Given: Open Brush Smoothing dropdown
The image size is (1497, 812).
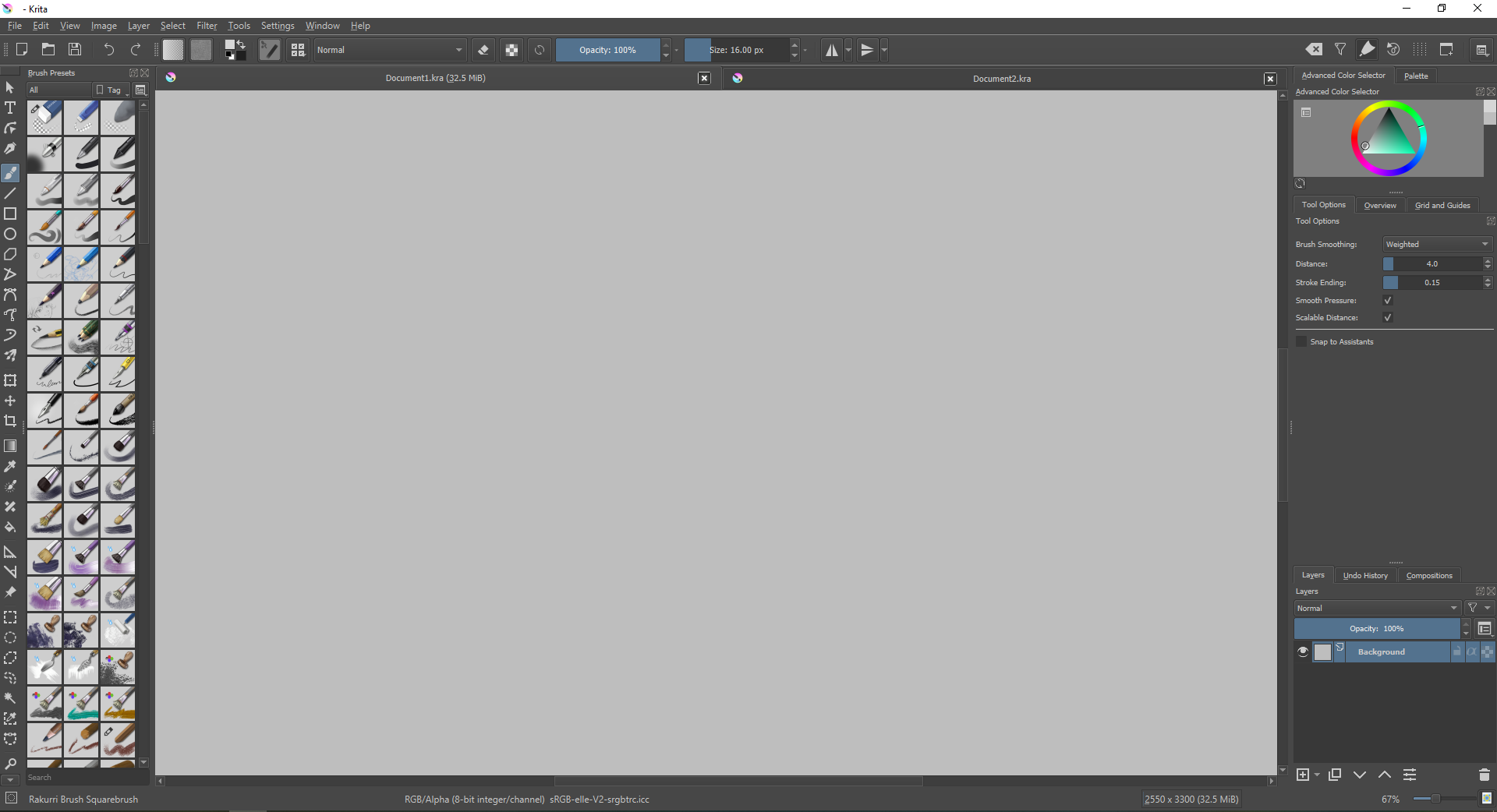Looking at the screenshot, I should 1438,244.
